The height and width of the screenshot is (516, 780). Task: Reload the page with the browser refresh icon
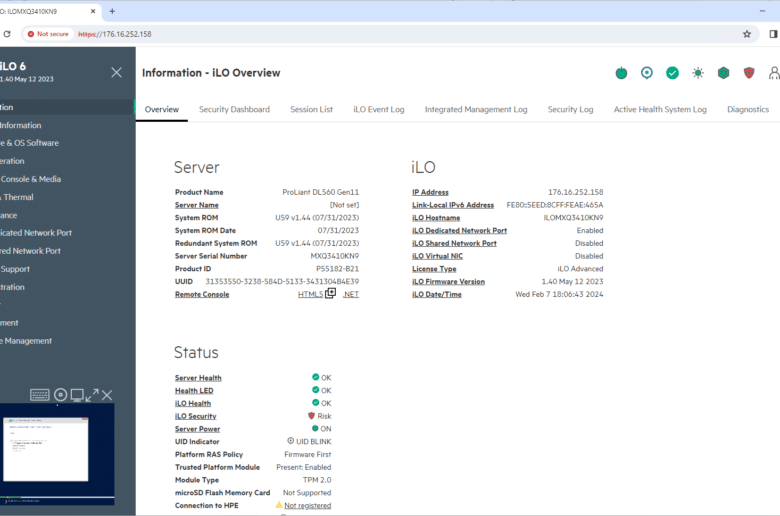click(7, 34)
